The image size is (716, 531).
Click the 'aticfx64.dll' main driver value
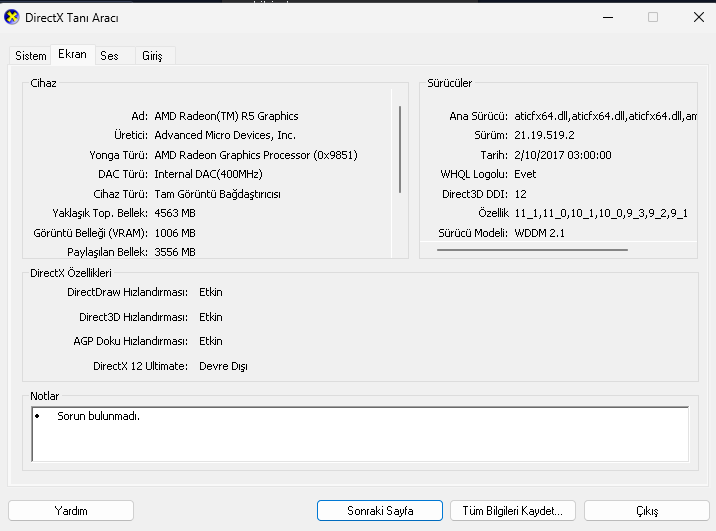(x=605, y=116)
